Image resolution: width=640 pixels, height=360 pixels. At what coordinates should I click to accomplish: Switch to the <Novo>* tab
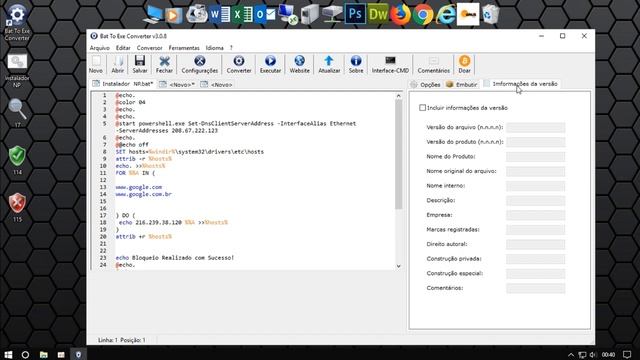[x=177, y=84]
